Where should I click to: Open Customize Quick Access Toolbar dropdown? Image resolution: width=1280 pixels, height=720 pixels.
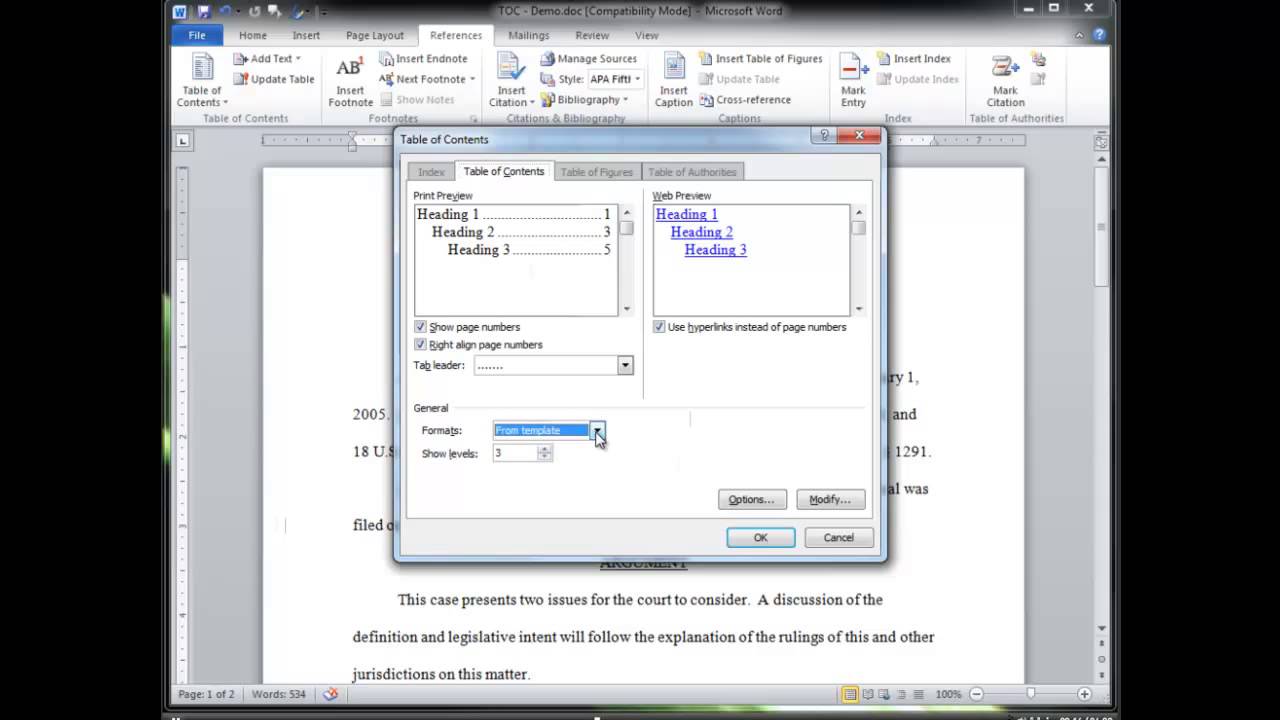(x=323, y=12)
